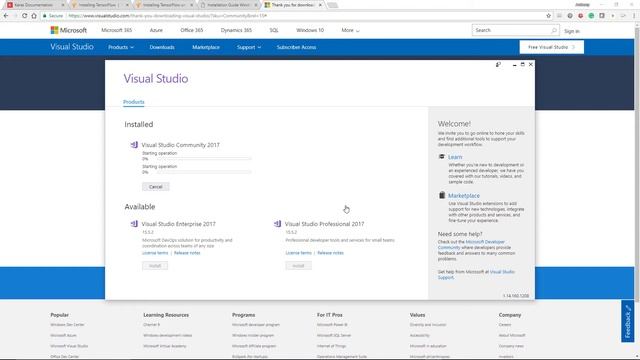The width and height of the screenshot is (640, 360).
Task: Open Microsoft SQL Server footer link
Action: click(334, 335)
